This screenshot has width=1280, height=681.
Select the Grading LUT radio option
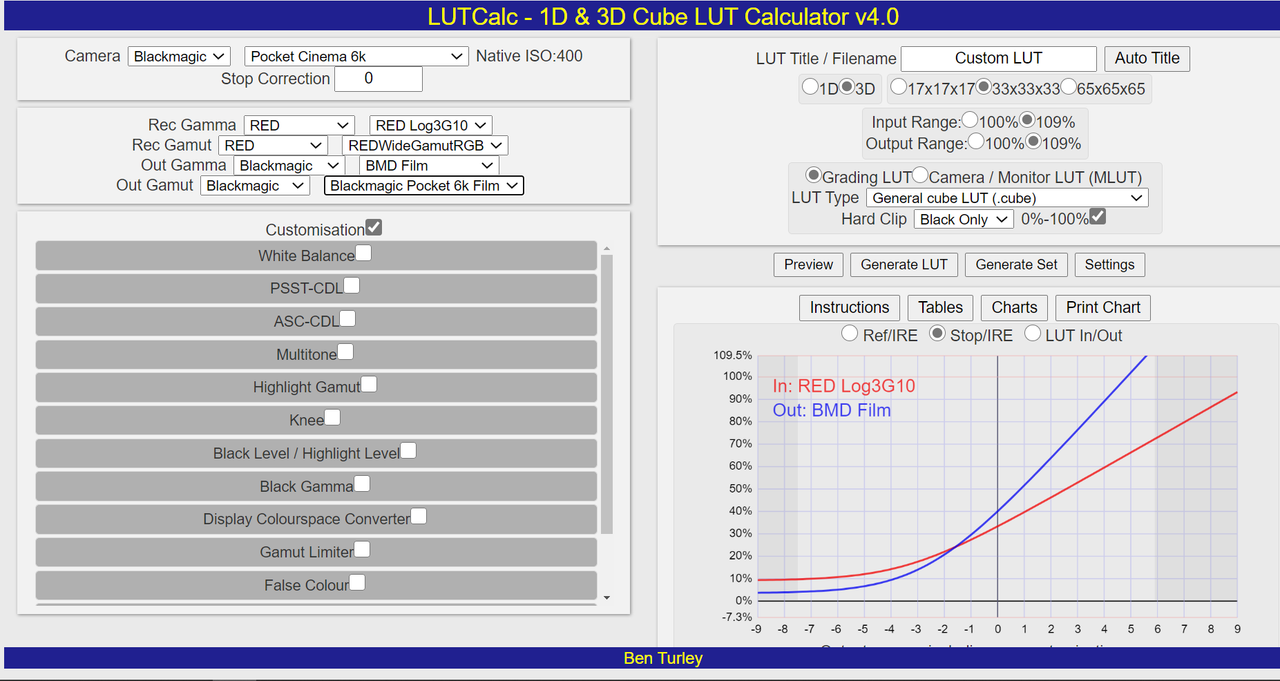(x=814, y=175)
